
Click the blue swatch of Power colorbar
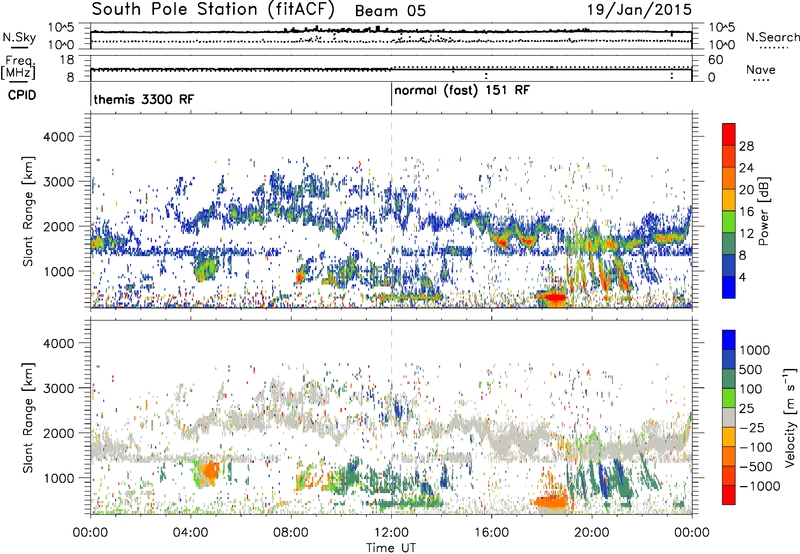(729, 288)
